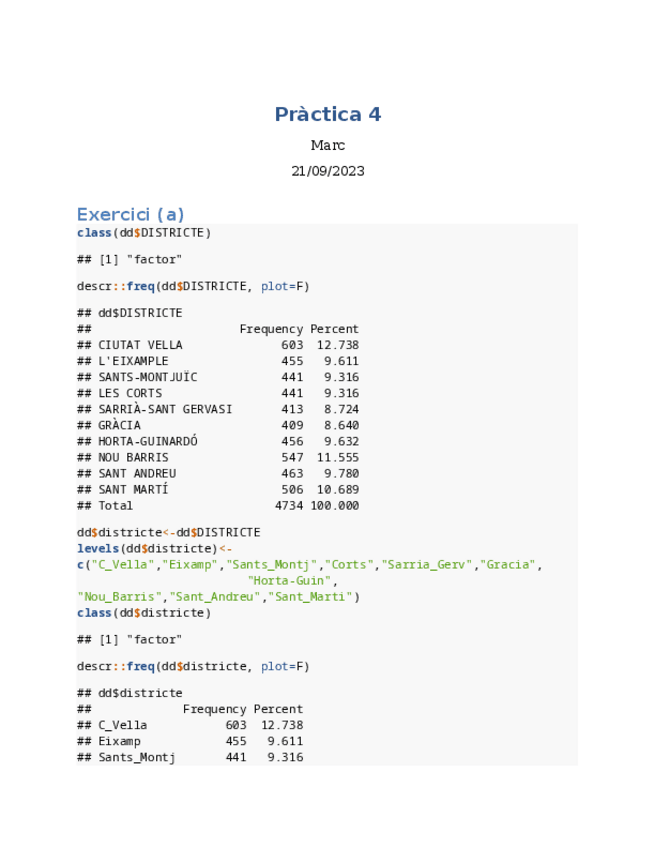The height and width of the screenshot is (848, 655).
Task: Click the GRÀCIA row label
Action: [119, 425]
